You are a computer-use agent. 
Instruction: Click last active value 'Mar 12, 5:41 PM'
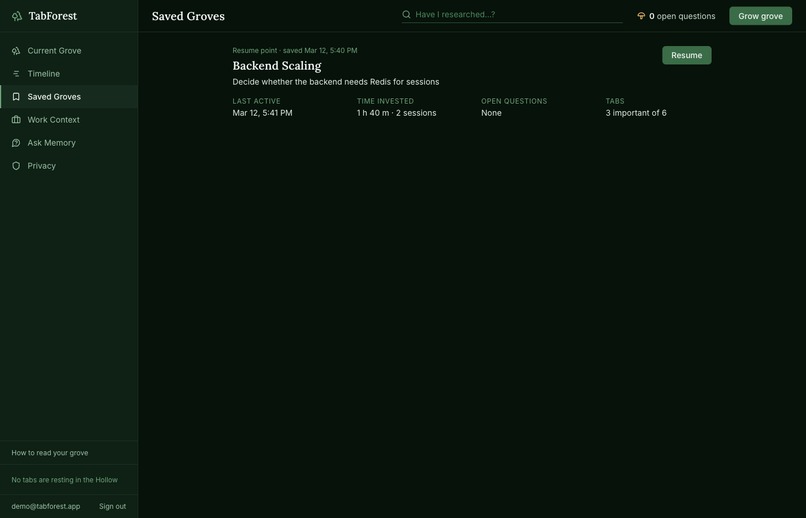point(262,113)
